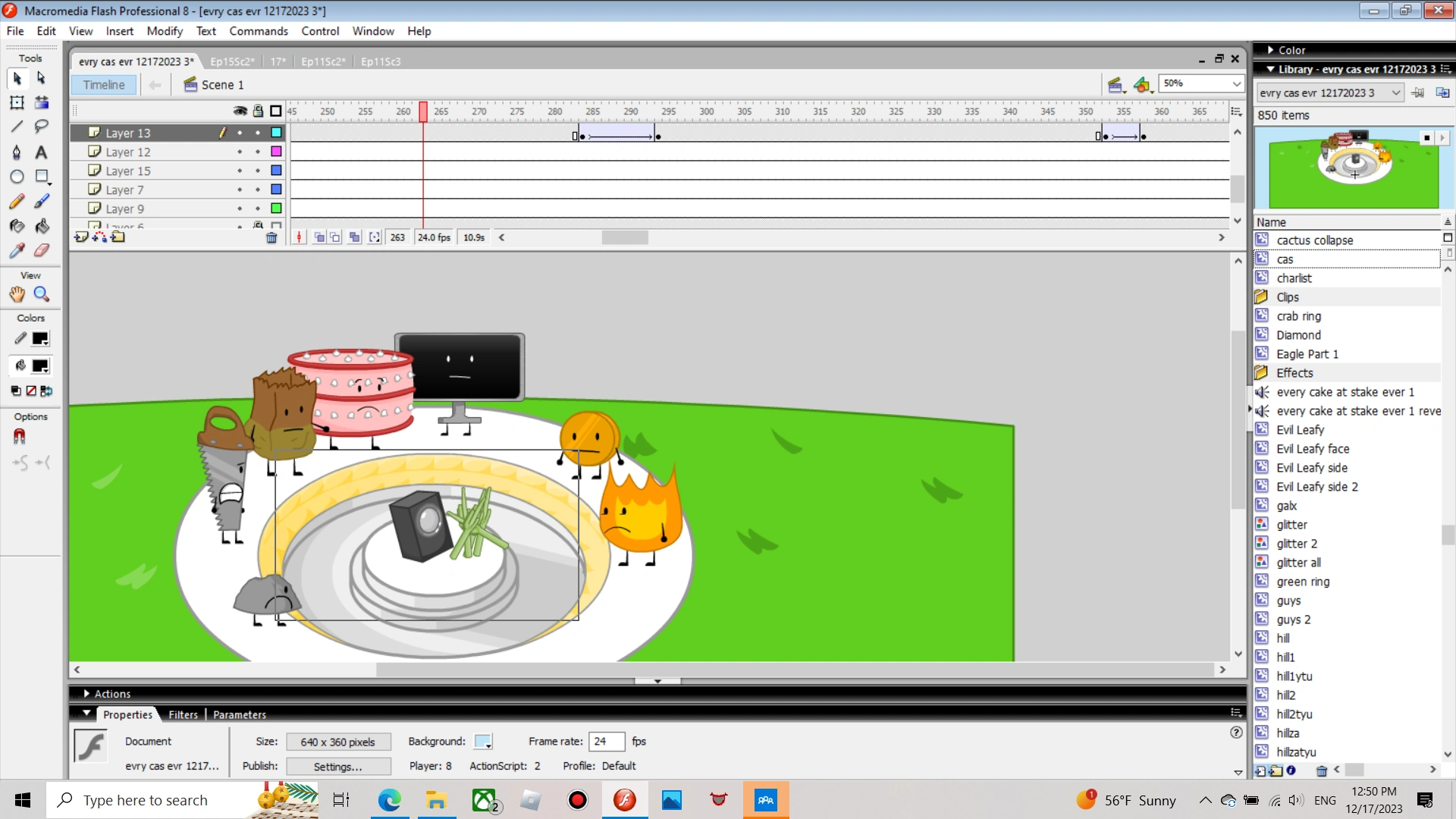Choose the Zoom tool
Image resolution: width=1456 pixels, height=819 pixels.
(x=42, y=294)
